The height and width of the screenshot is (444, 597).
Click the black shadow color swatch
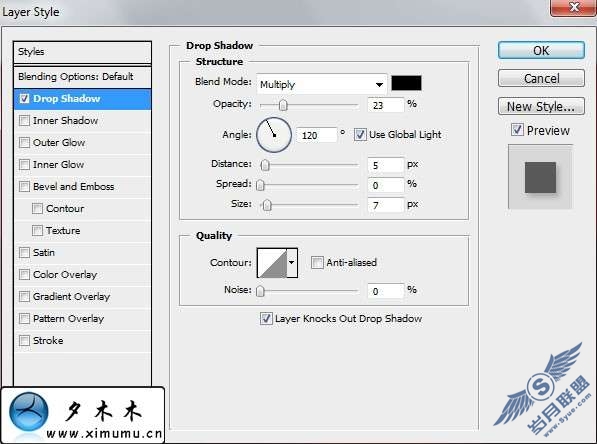tap(406, 83)
